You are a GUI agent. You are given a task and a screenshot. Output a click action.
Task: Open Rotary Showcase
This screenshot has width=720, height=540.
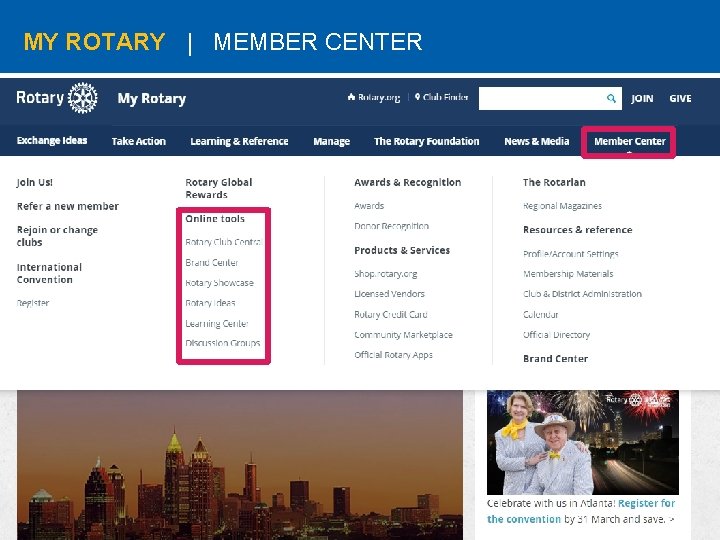click(219, 283)
